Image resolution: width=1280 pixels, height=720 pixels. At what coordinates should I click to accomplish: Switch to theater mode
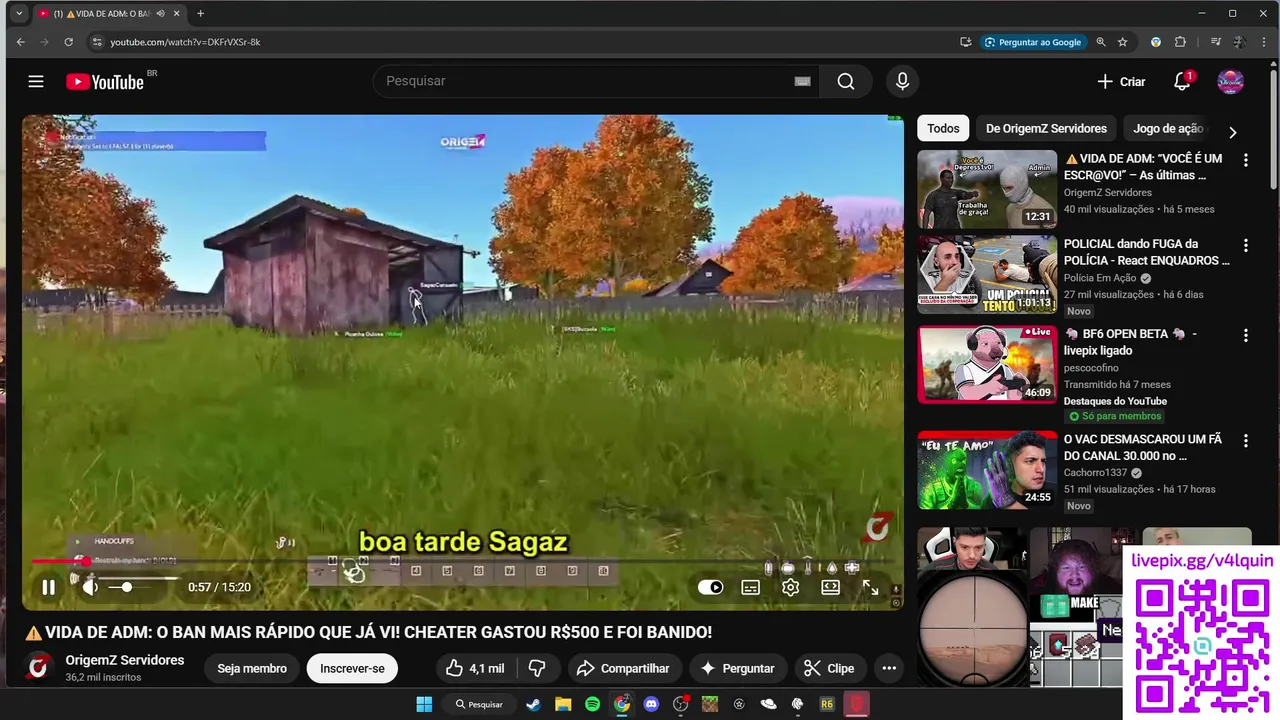(x=830, y=587)
